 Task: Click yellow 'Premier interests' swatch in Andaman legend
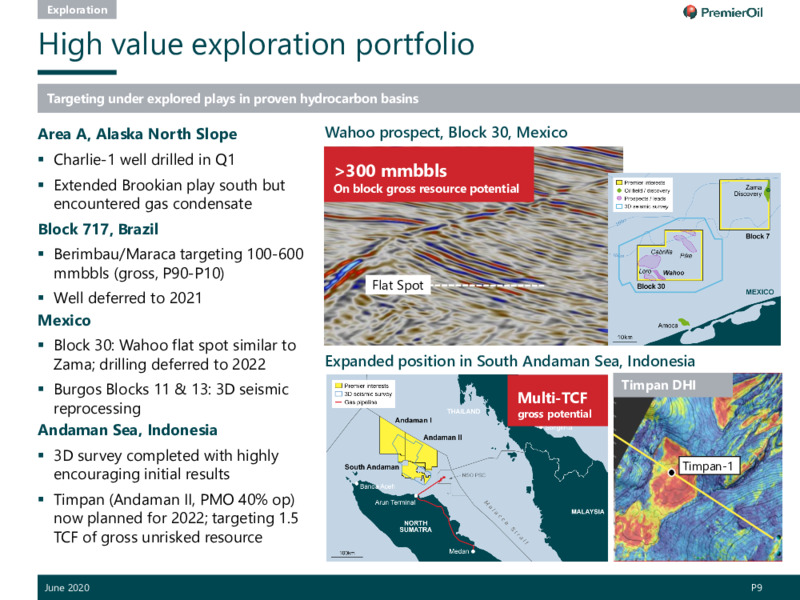pyautogui.click(x=338, y=386)
